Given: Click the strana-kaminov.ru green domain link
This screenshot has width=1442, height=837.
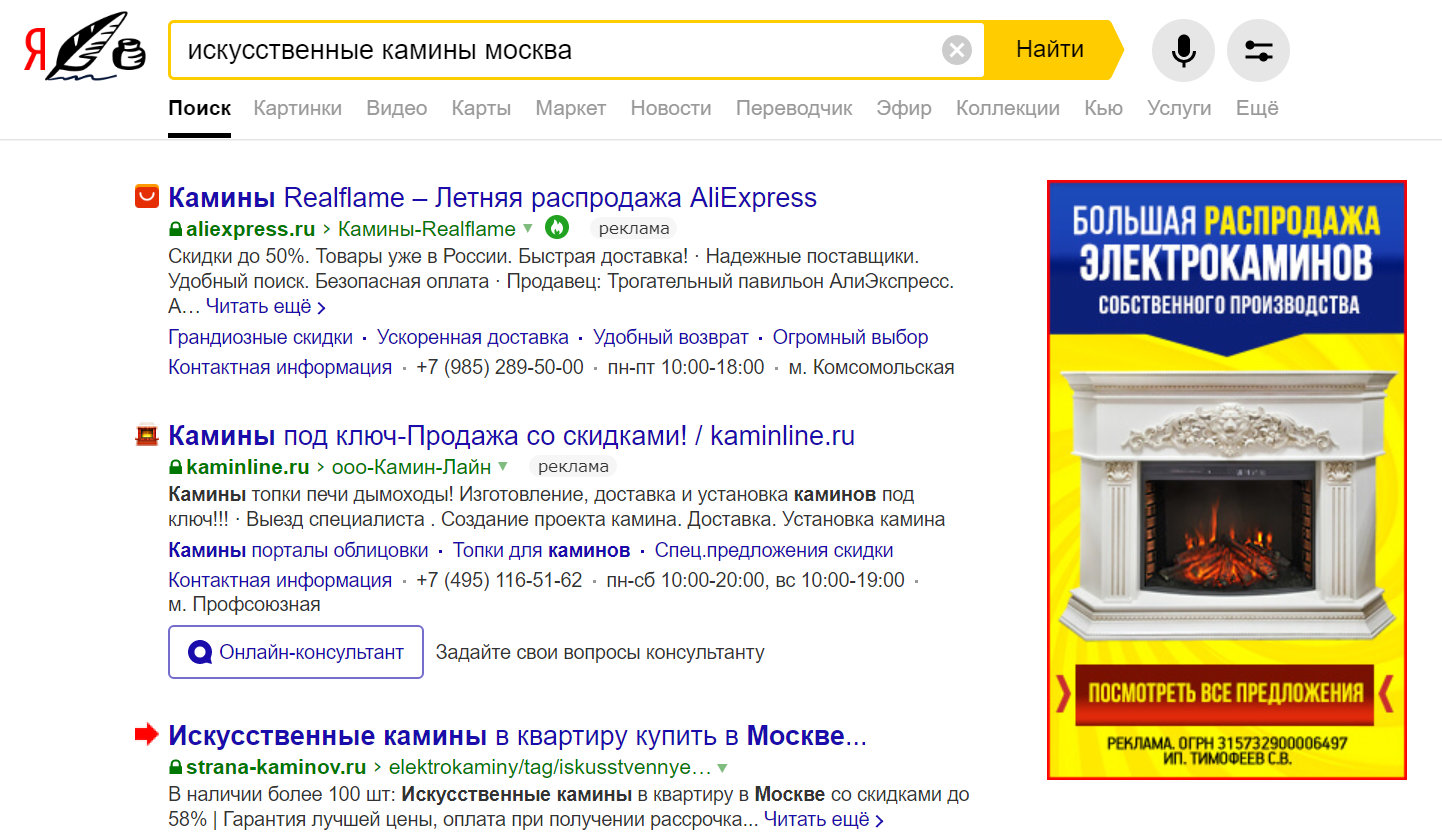Looking at the screenshot, I should tap(276, 768).
